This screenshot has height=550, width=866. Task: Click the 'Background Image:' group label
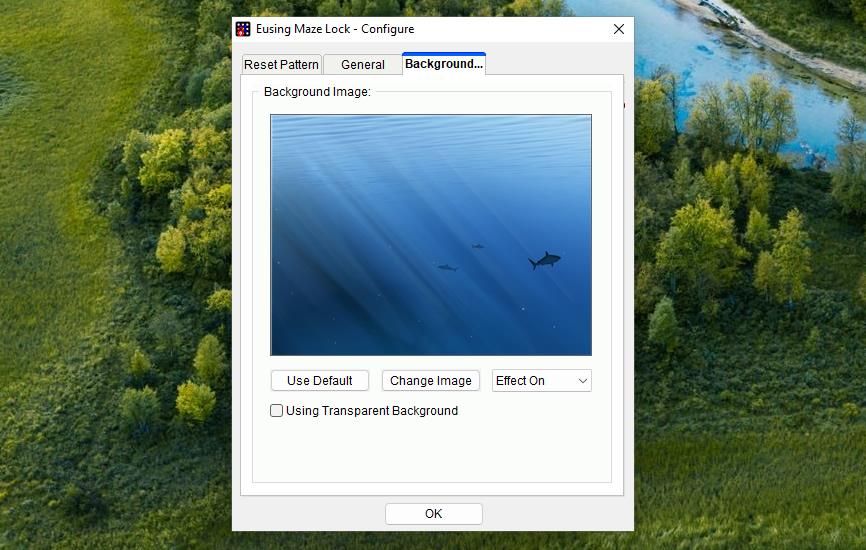(317, 92)
